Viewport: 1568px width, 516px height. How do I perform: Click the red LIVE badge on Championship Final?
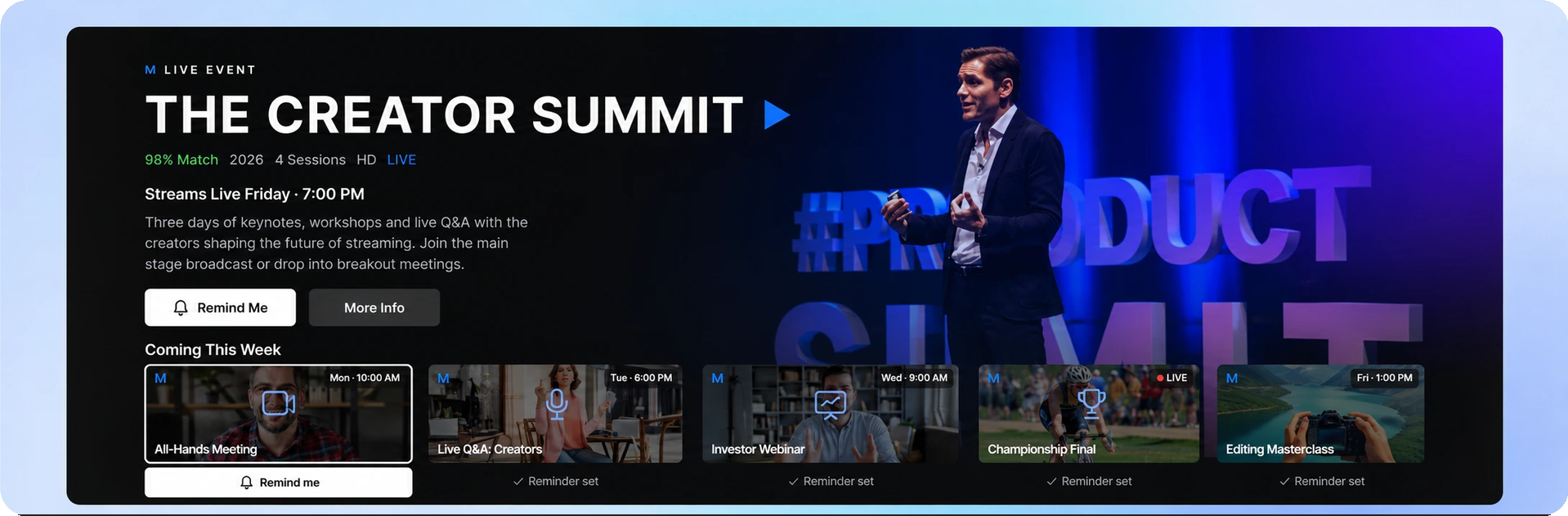[1172, 378]
